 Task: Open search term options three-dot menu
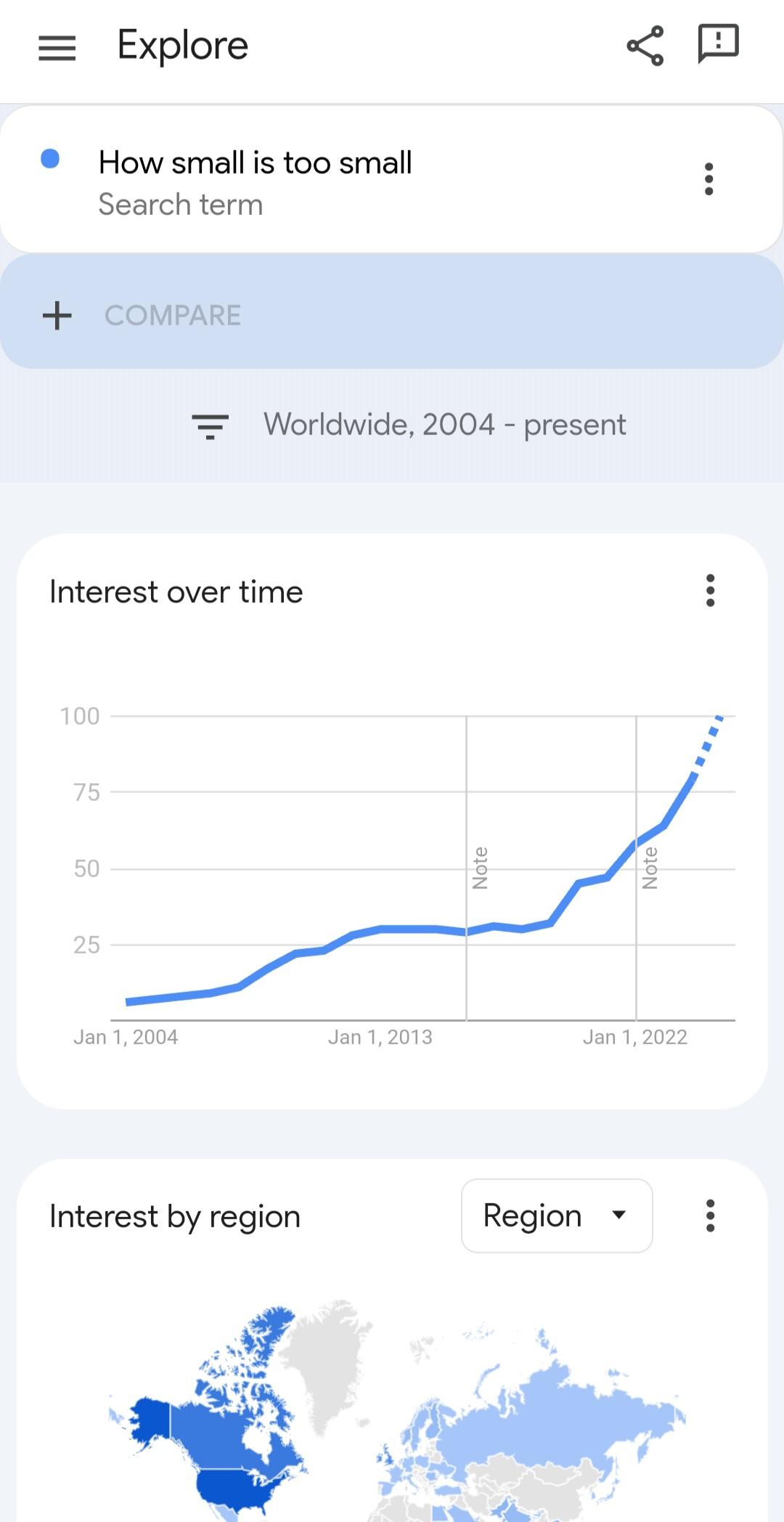tap(709, 179)
